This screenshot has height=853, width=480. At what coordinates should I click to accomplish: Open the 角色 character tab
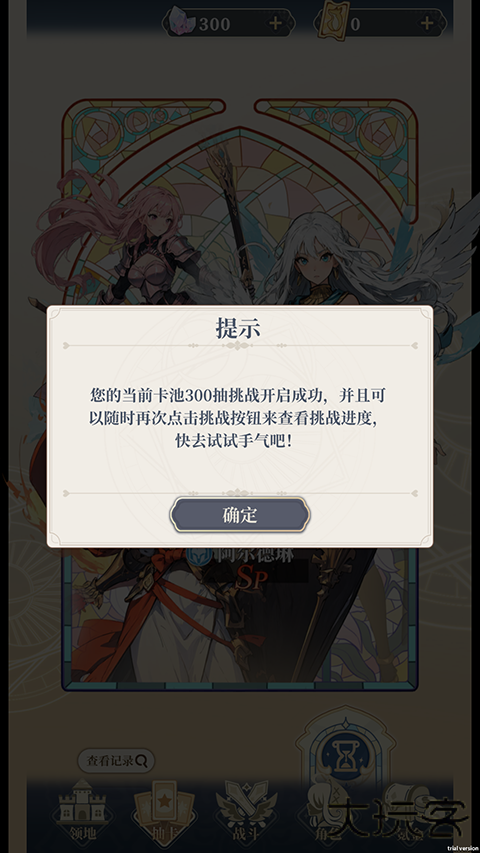pos(324,810)
